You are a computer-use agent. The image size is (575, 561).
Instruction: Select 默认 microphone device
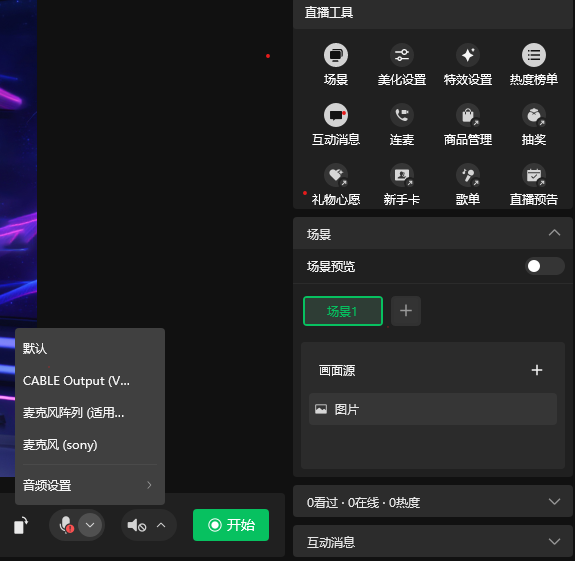coord(90,348)
